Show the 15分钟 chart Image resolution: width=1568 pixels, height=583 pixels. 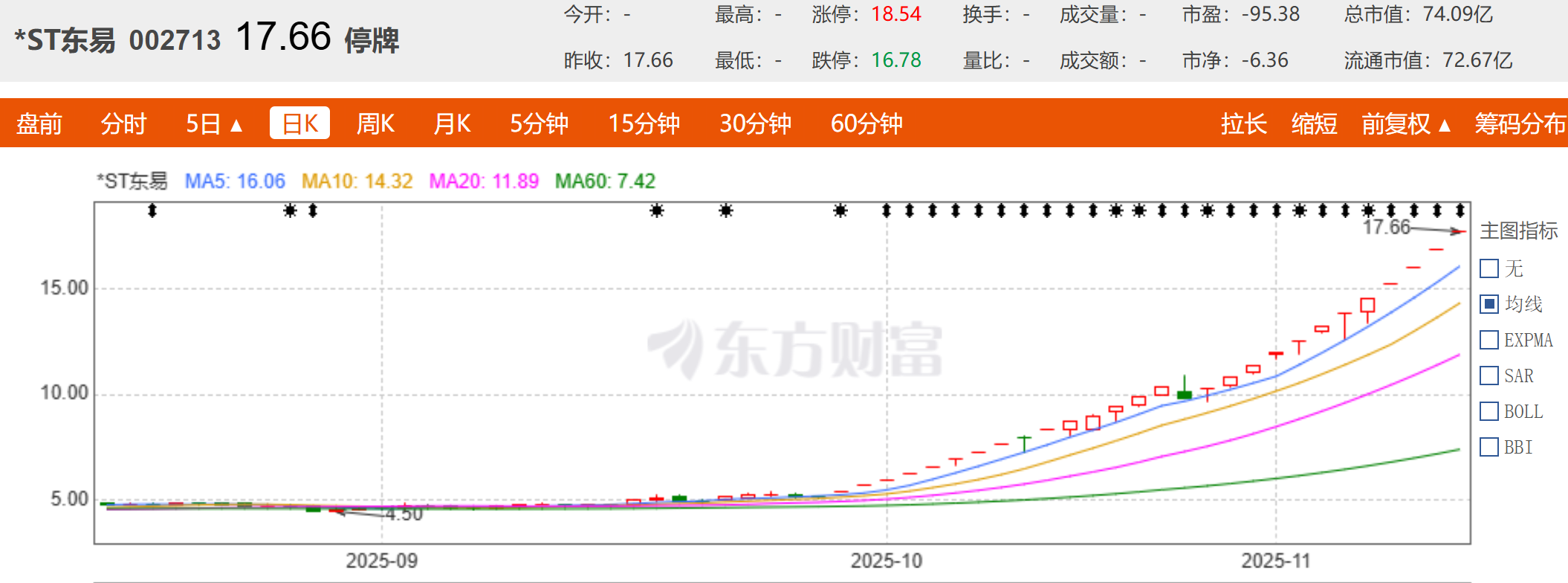tap(644, 123)
